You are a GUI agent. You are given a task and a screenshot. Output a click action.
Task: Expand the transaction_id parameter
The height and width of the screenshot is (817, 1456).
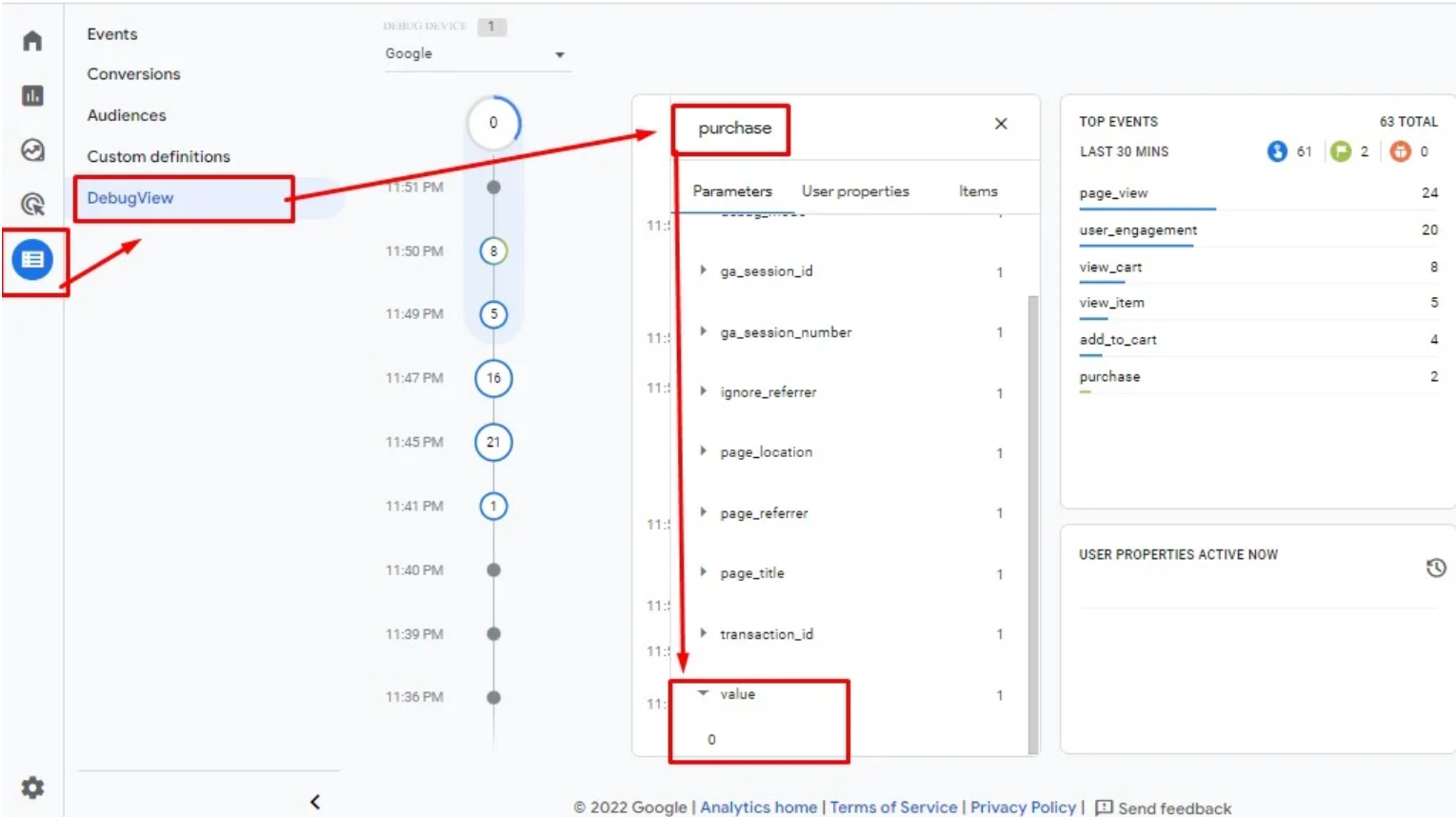coord(704,633)
